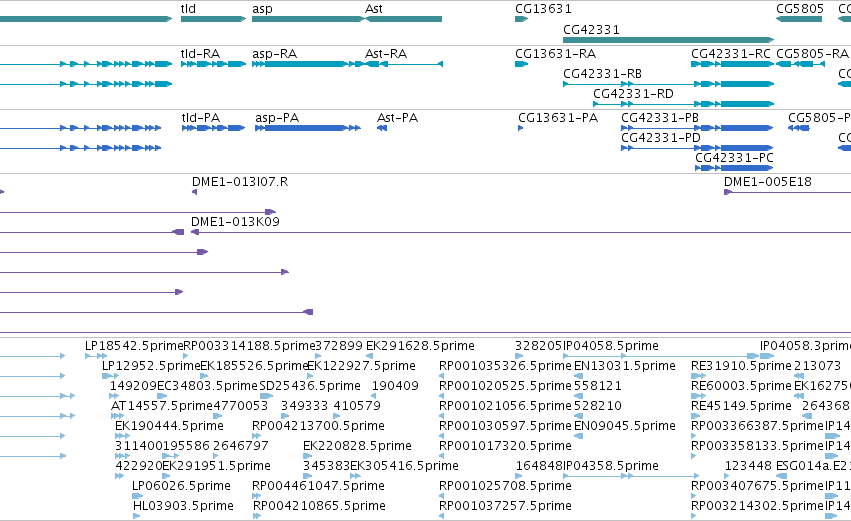Click the RP001037257.5prime EST label
The height and width of the screenshot is (521, 851).
coord(505,506)
